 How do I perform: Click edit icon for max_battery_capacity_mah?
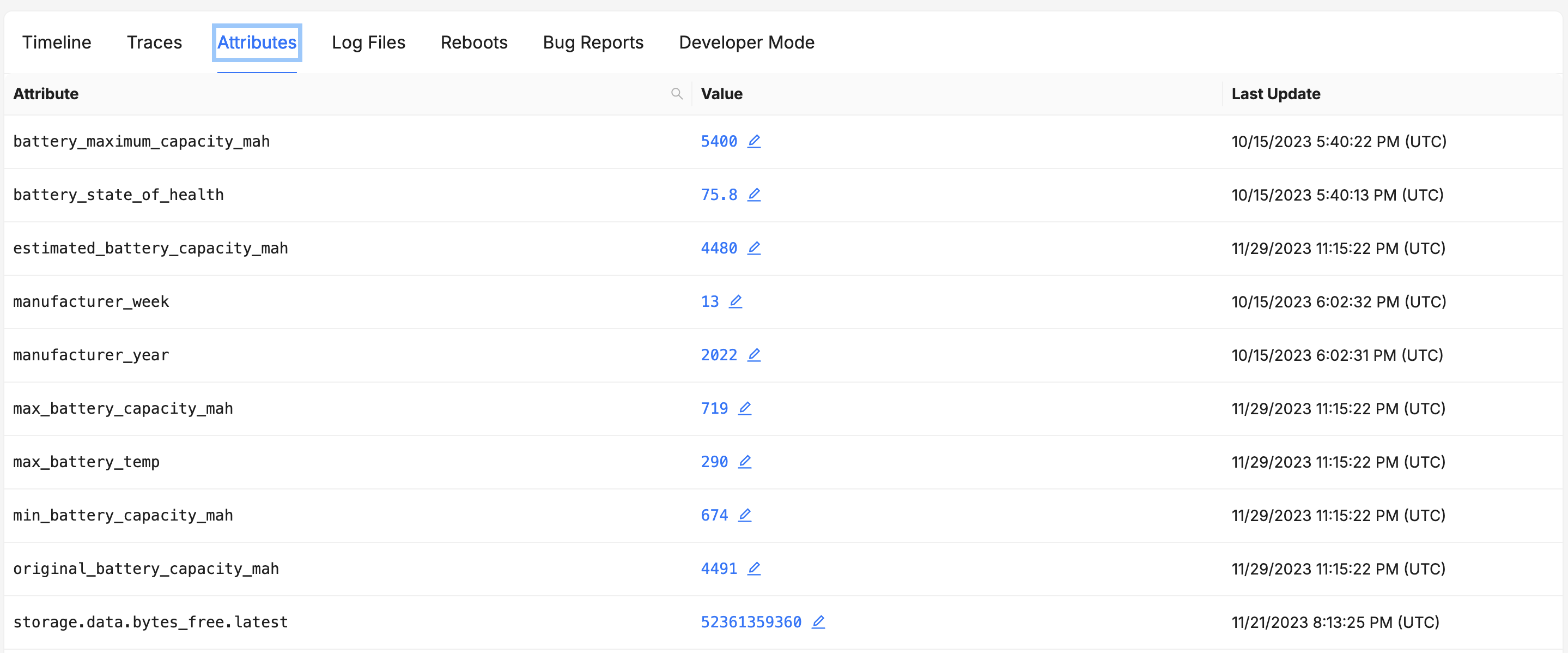[x=744, y=408]
